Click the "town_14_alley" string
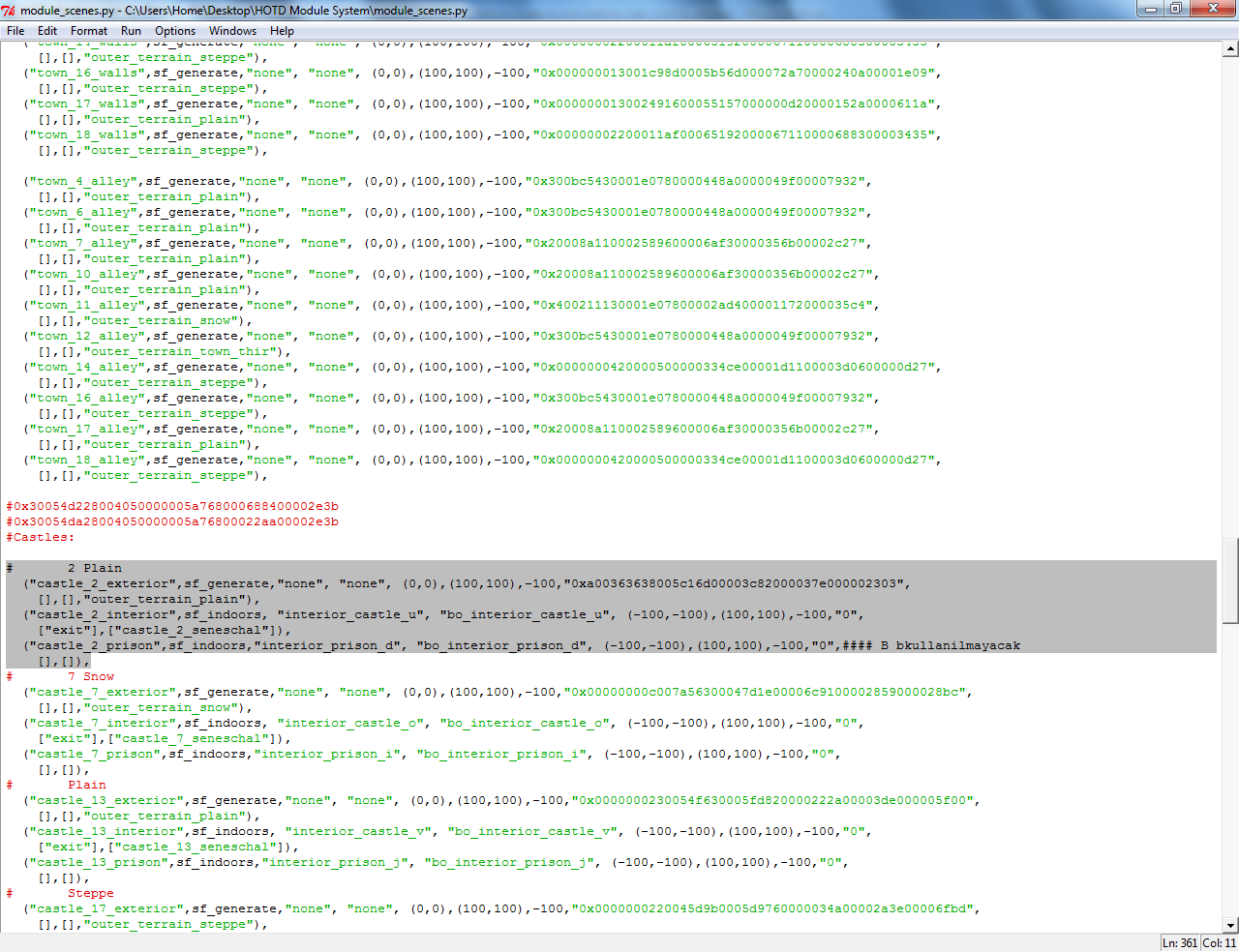 point(89,367)
